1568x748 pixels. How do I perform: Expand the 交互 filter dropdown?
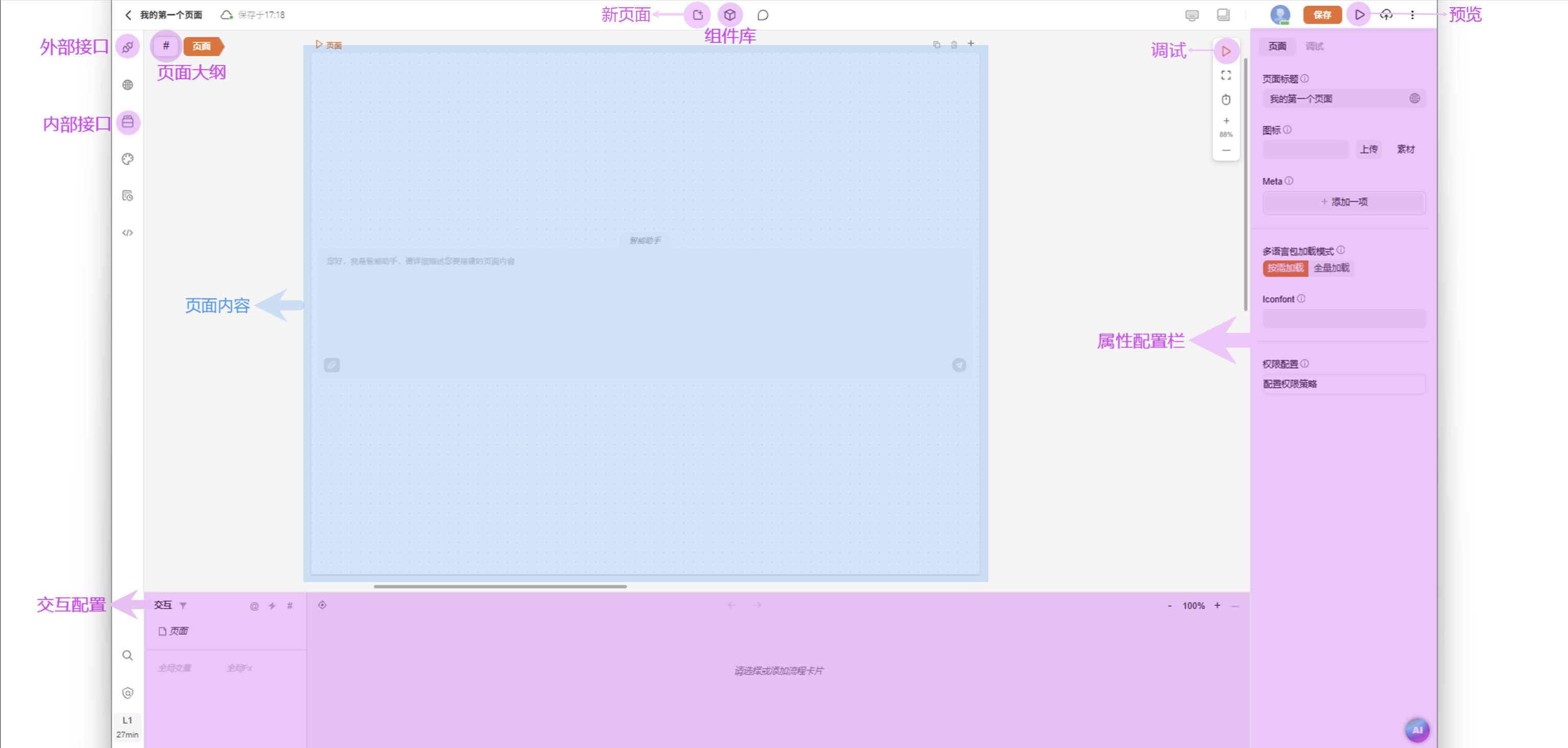(183, 606)
